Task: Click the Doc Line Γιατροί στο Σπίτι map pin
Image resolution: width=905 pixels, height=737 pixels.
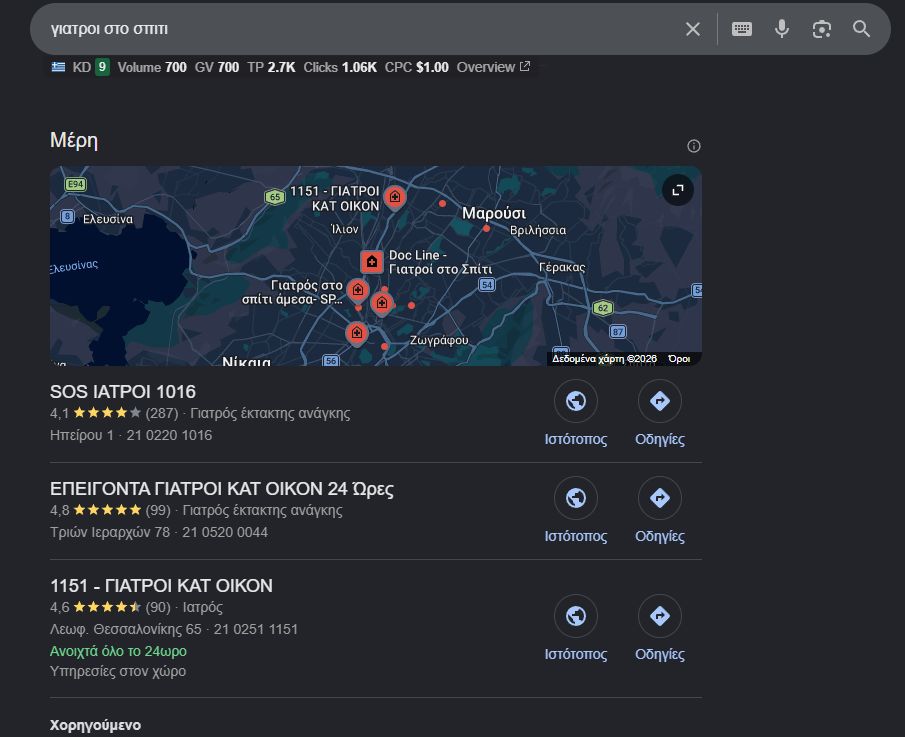Action: coord(372,262)
